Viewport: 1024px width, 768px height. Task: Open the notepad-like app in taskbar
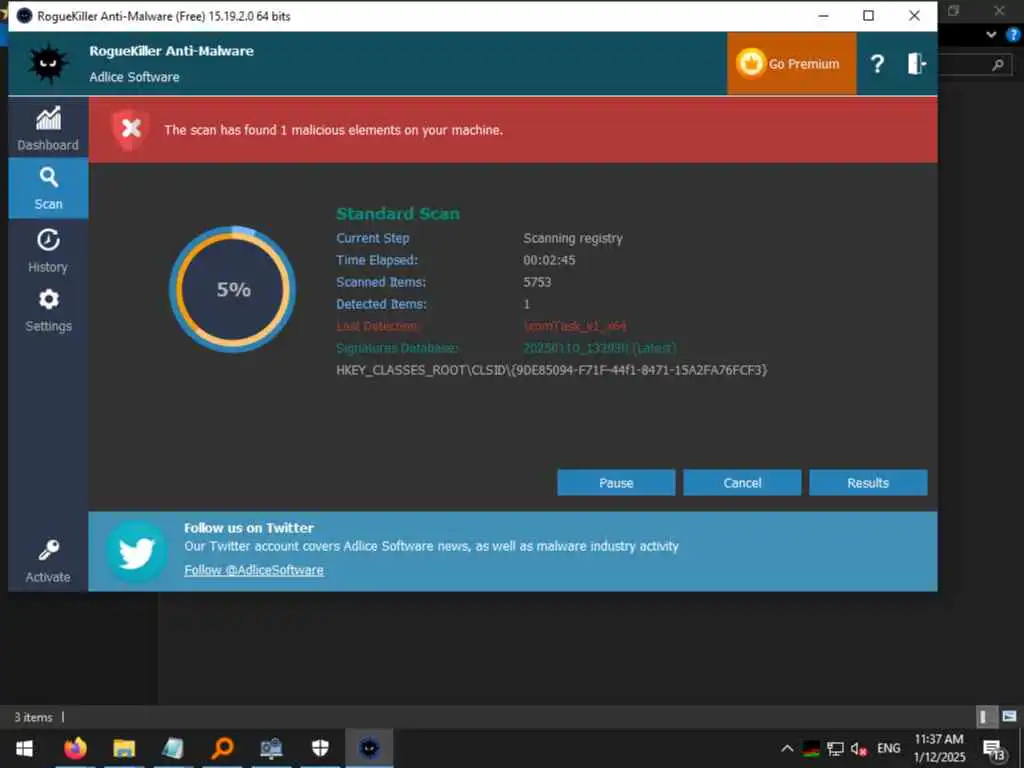173,748
